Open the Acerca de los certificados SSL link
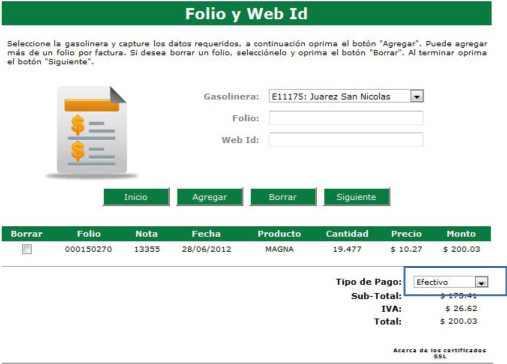 (440, 353)
